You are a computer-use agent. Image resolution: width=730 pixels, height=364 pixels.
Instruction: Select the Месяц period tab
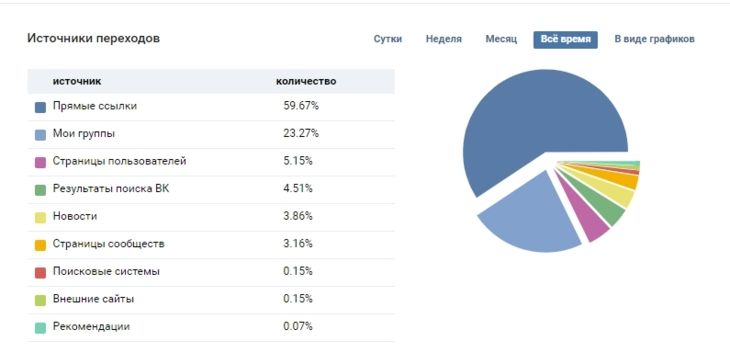point(501,39)
